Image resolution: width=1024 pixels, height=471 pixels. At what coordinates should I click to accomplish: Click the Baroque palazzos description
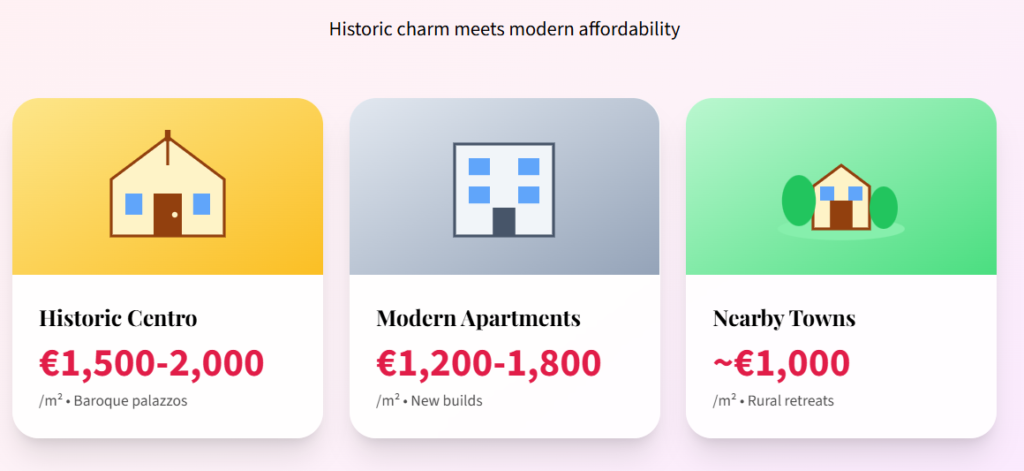131,401
